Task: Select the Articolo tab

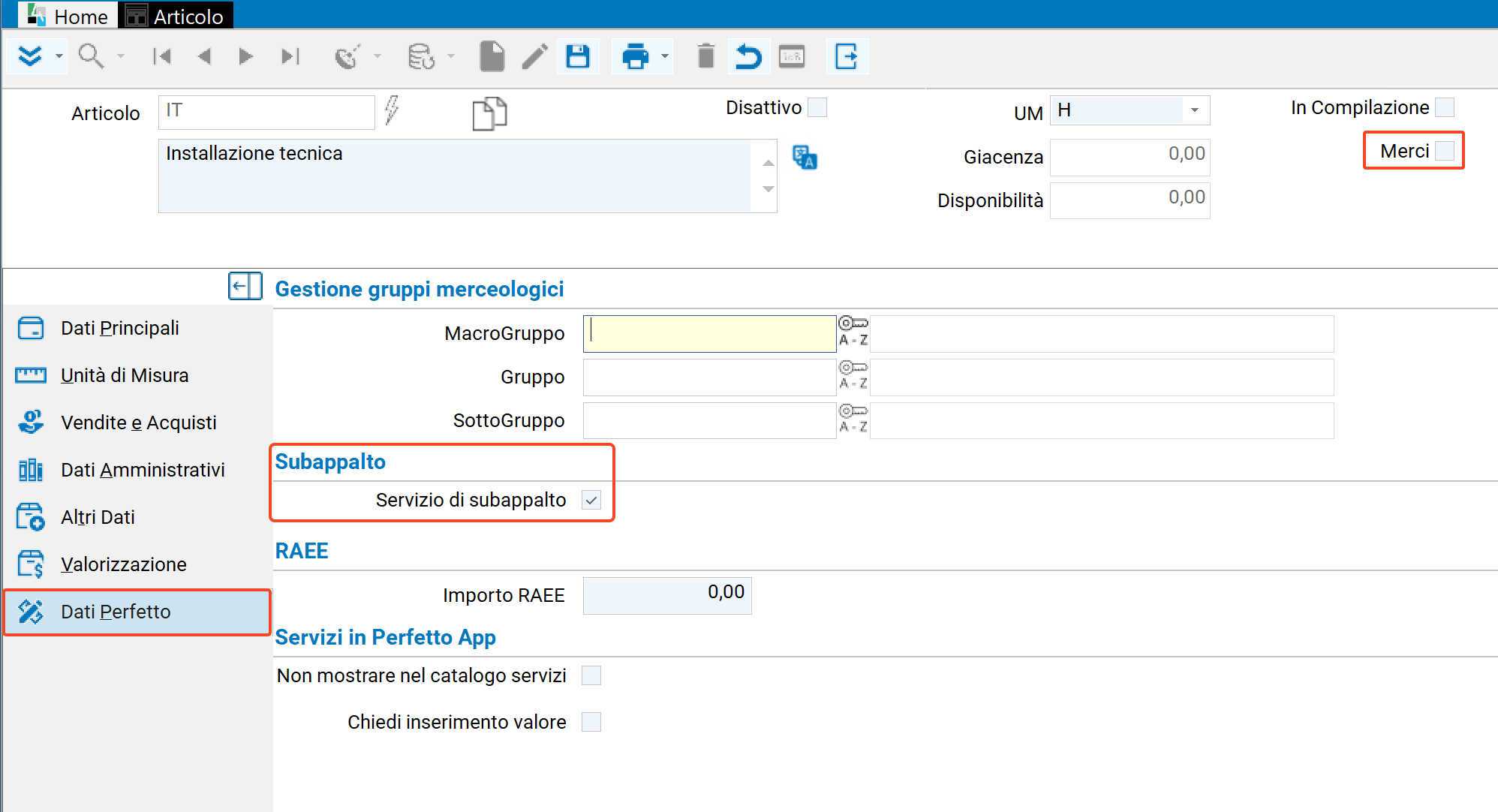Action: [176, 16]
